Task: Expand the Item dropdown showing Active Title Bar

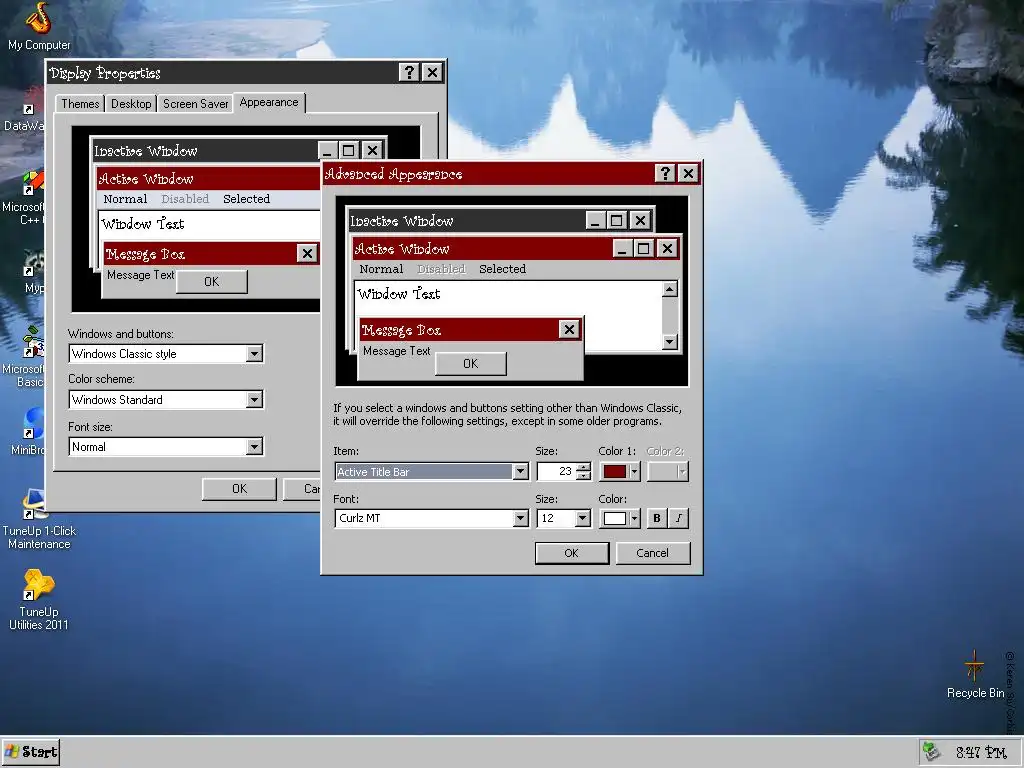Action: (520, 472)
